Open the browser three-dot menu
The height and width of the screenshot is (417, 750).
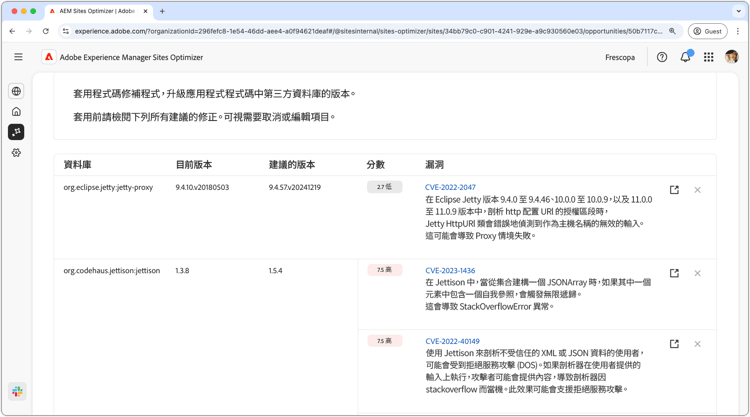click(x=738, y=31)
